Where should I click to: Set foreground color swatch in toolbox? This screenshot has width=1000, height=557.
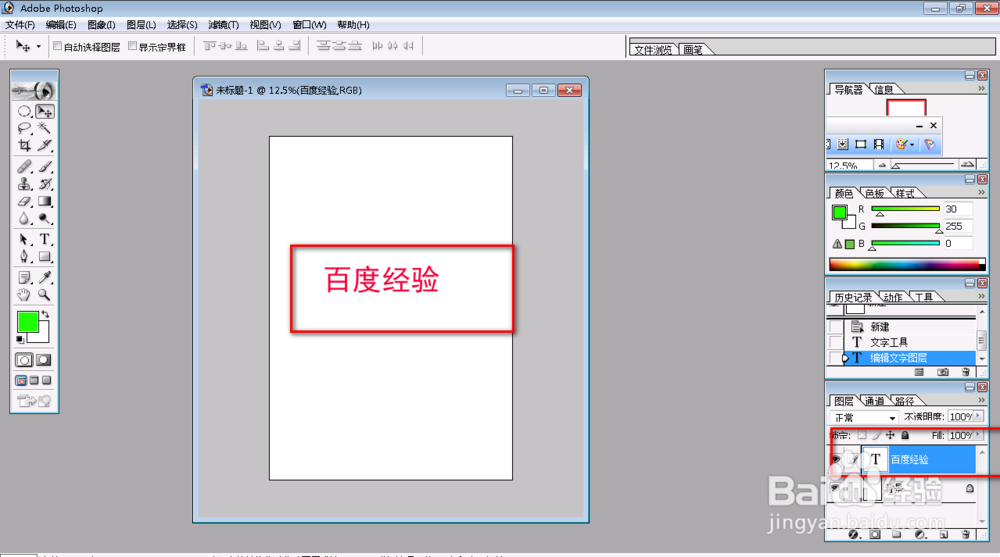pyautogui.click(x=27, y=322)
